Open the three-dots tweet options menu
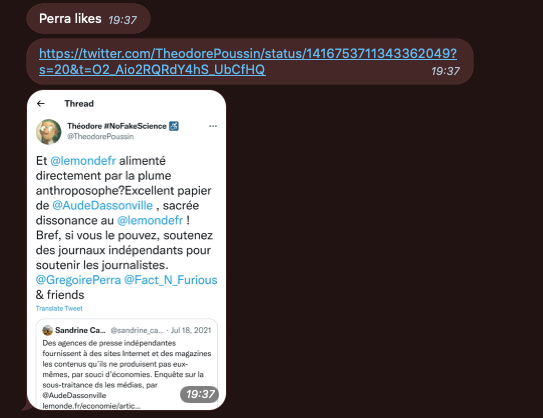543x418 pixels. point(213,126)
